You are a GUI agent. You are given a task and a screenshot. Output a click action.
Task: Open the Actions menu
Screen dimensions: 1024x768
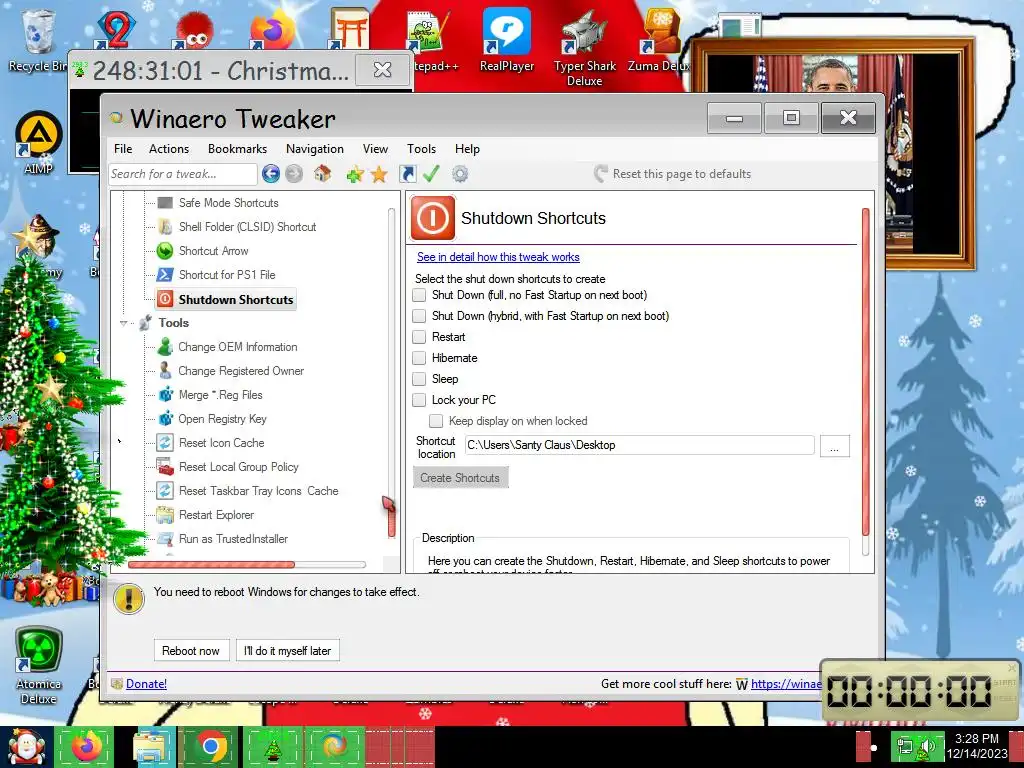tap(169, 149)
